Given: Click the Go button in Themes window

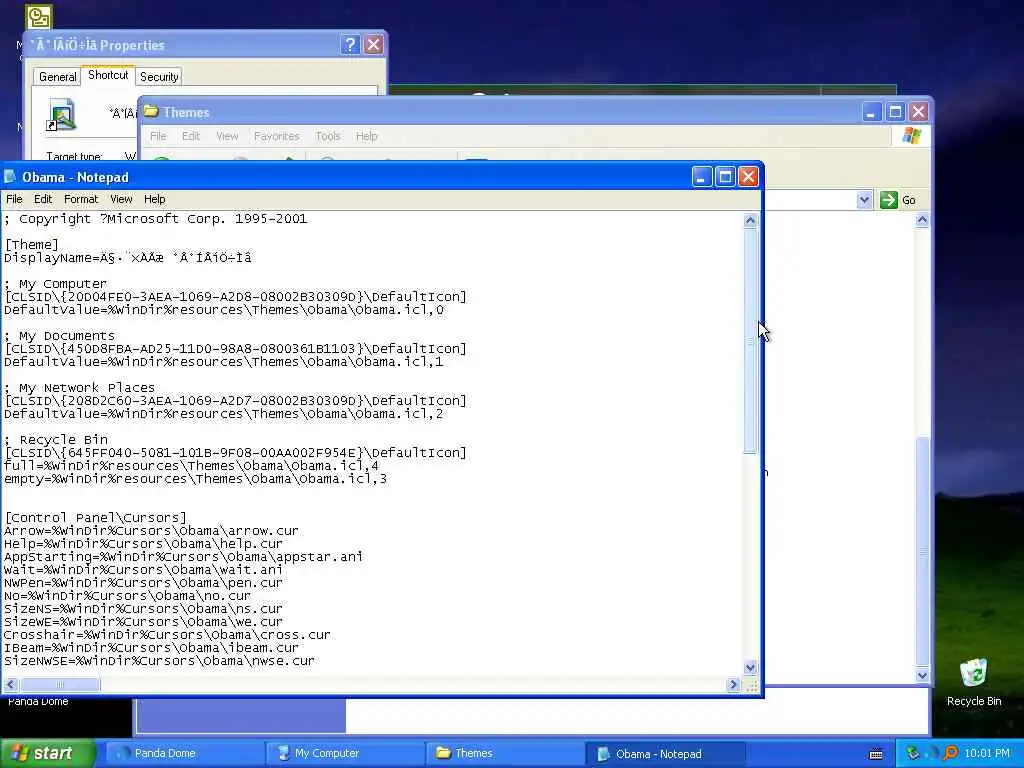Looking at the screenshot, I should (899, 200).
